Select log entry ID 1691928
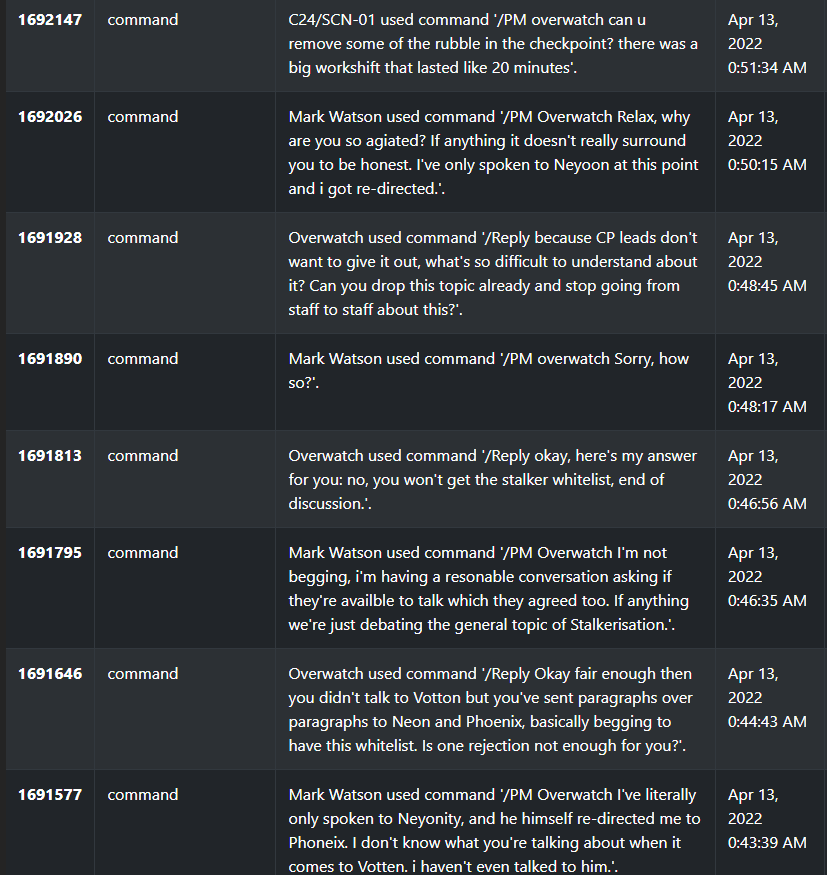This screenshot has height=875, width=827. 50,238
